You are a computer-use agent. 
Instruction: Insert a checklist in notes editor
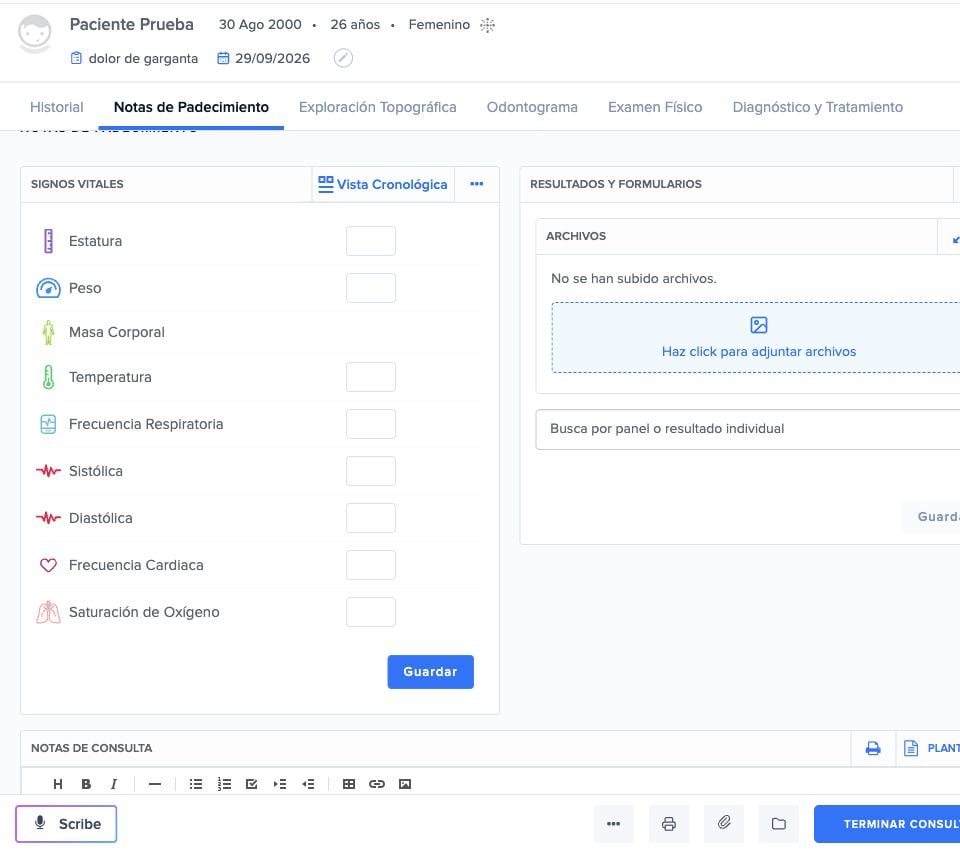[252, 784]
